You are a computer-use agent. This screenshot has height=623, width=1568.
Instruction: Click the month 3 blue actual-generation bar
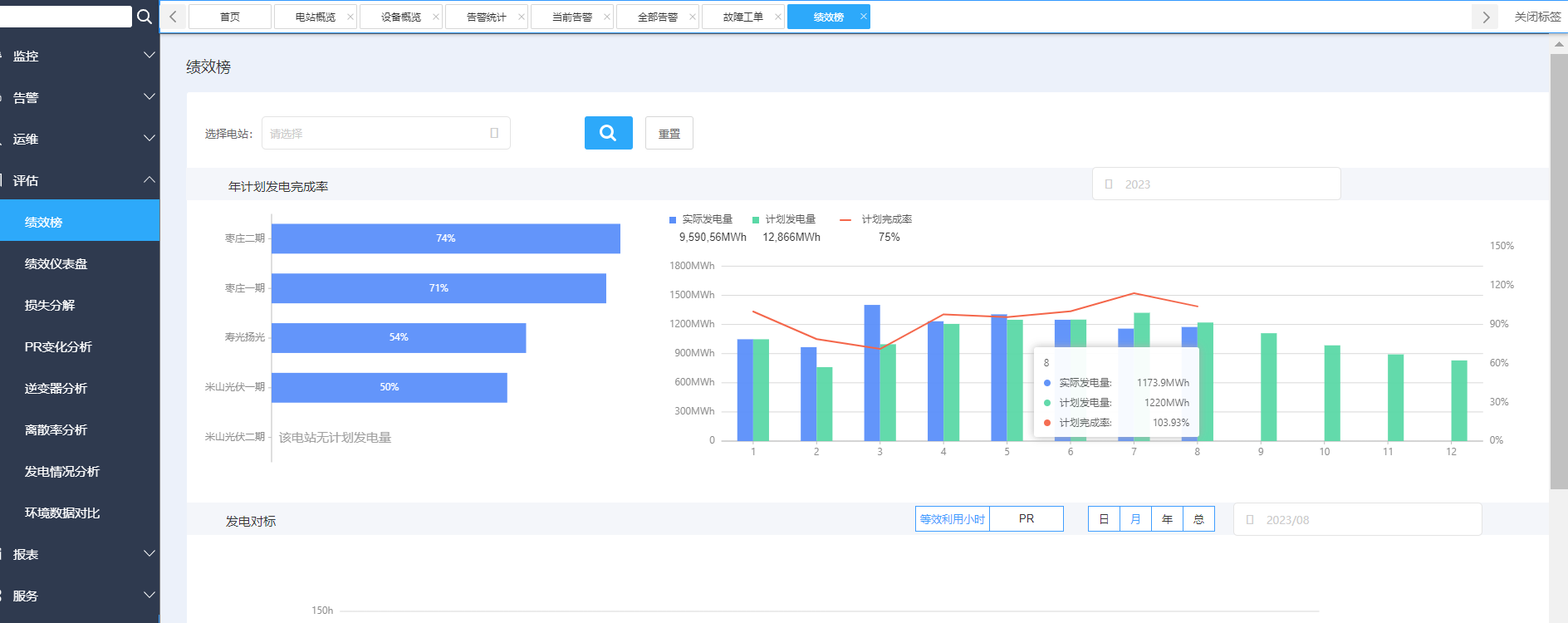(x=872, y=373)
